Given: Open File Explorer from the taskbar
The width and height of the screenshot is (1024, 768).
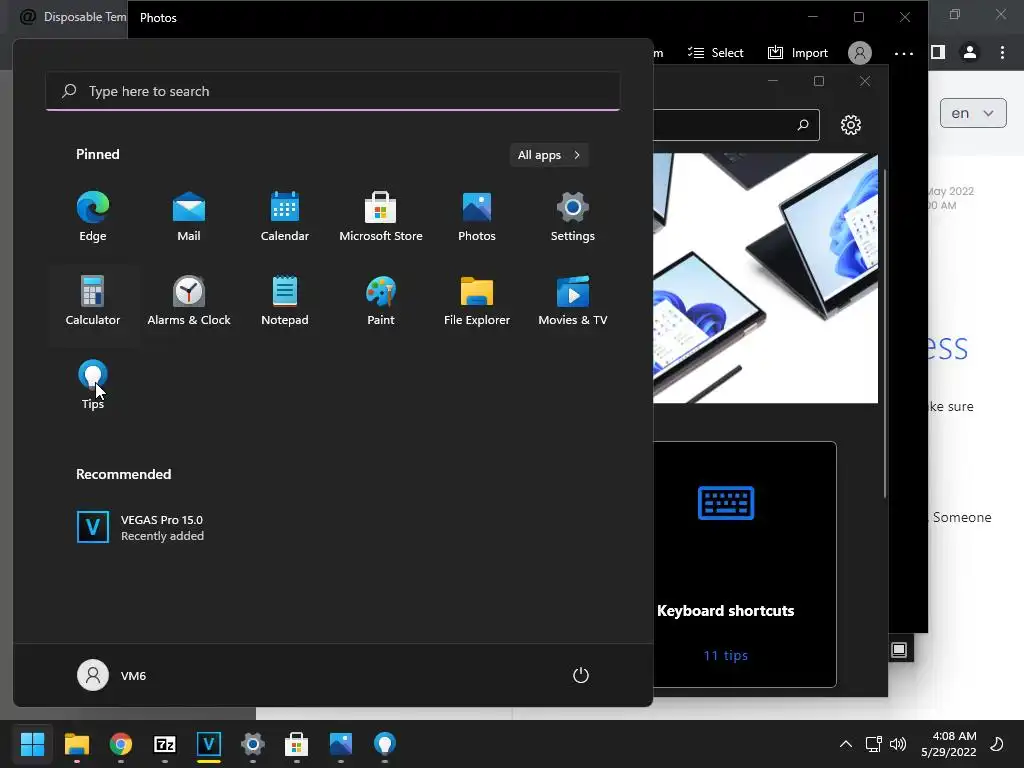Looking at the screenshot, I should point(76,744).
